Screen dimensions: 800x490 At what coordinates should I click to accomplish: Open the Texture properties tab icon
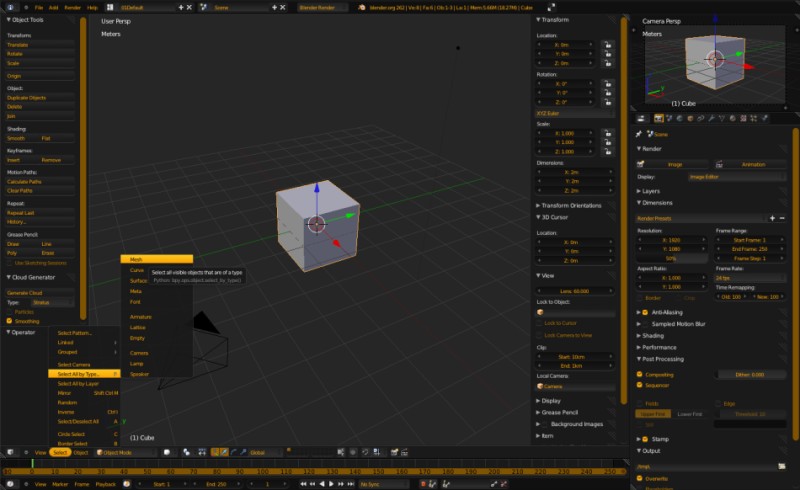coord(743,118)
